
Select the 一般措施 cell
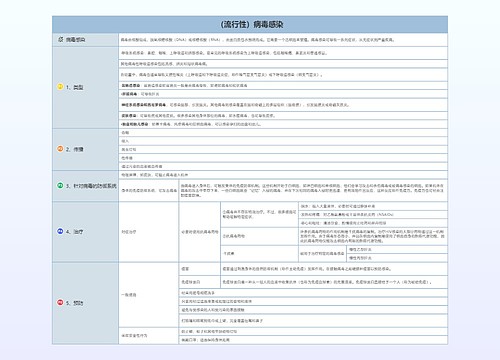click(x=149, y=295)
